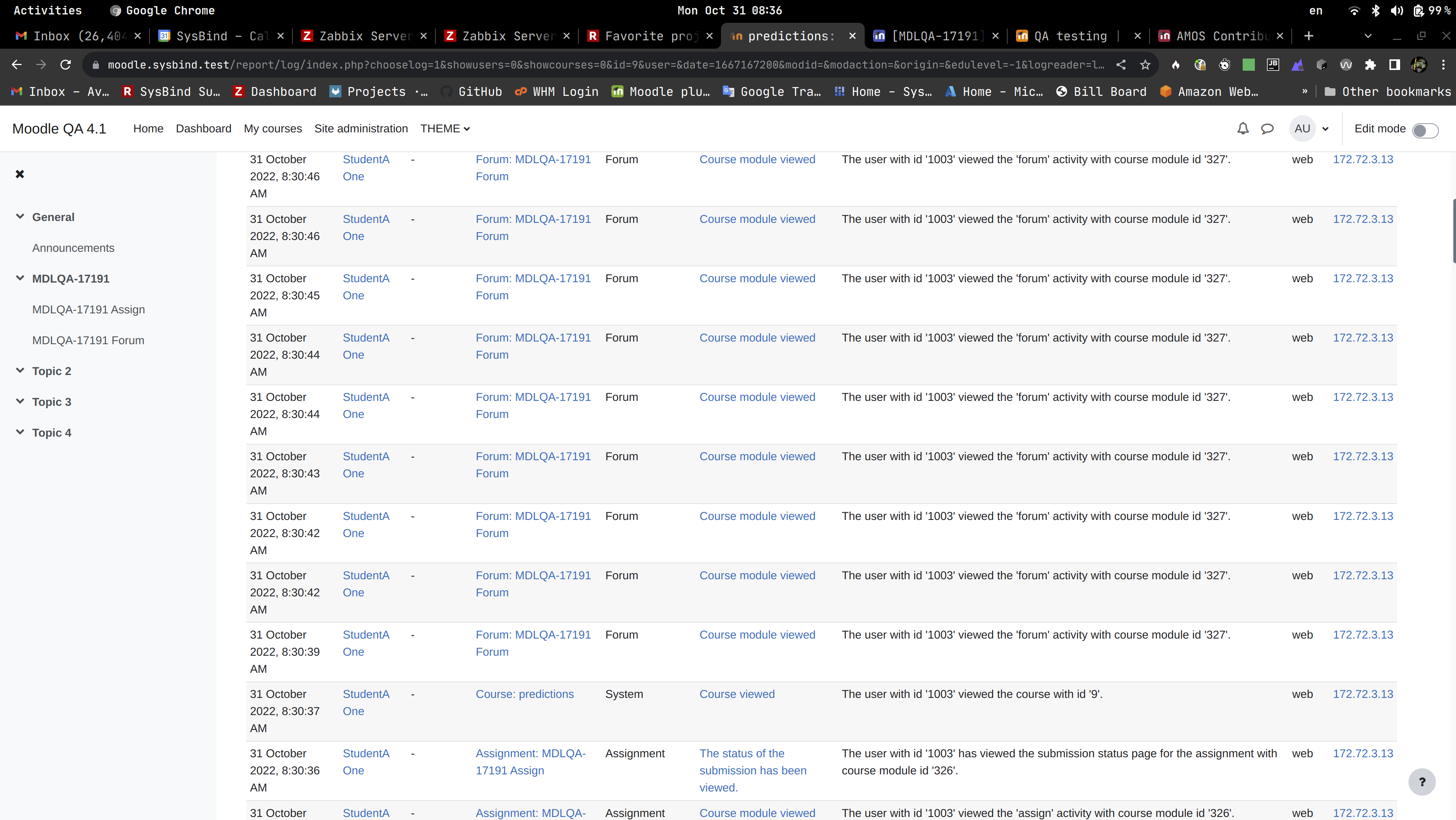
Task: Open the AU user menu dropdown
Action: click(1309, 129)
